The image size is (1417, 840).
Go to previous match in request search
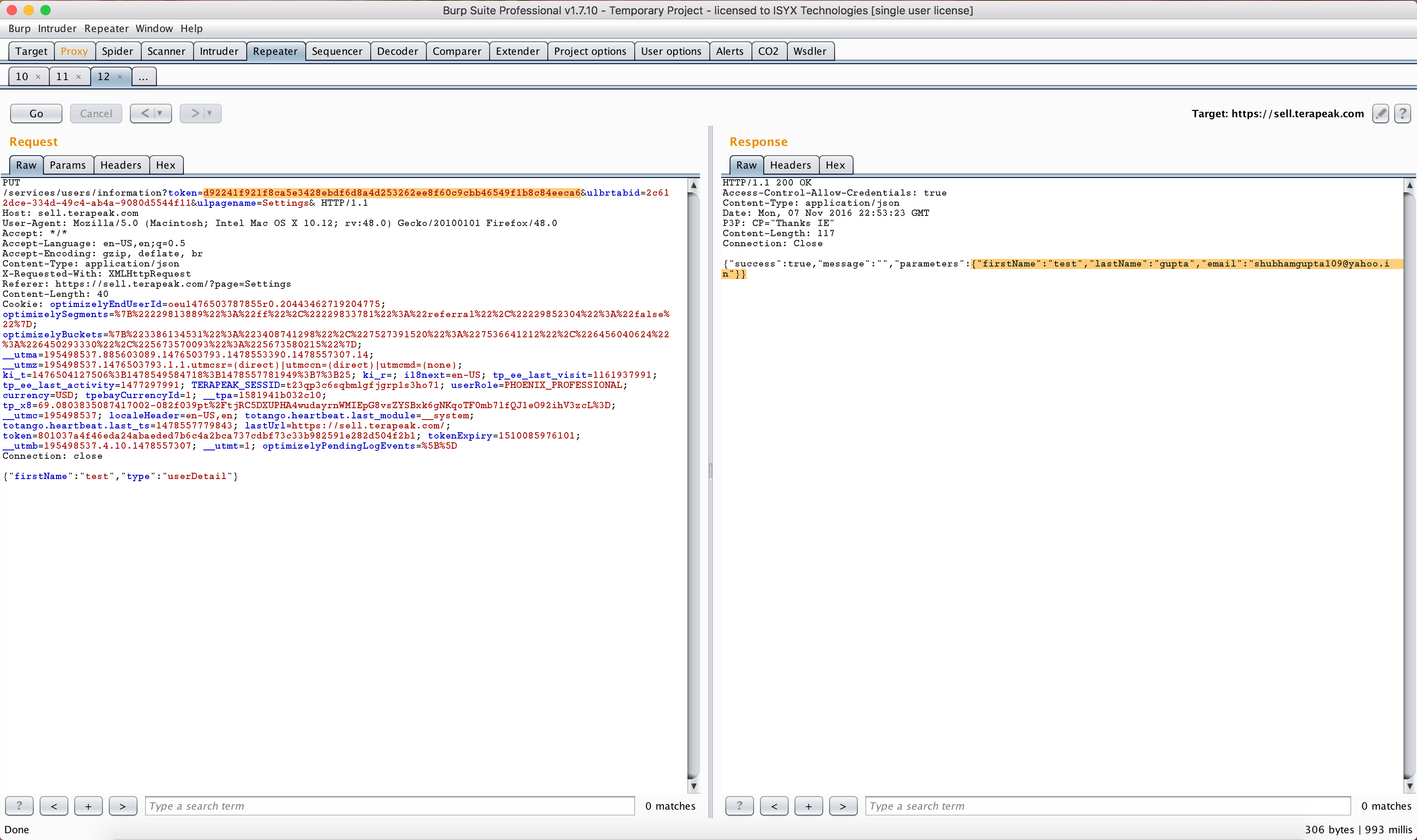(x=54, y=805)
